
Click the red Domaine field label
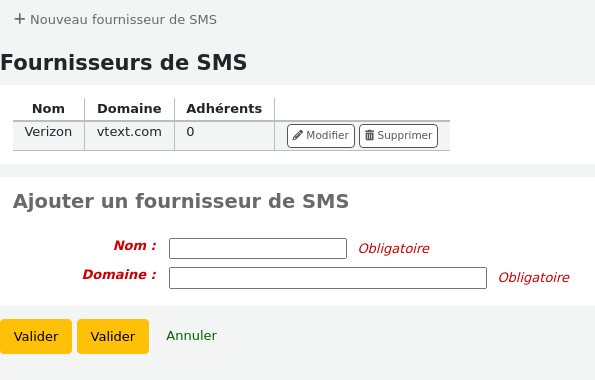[120, 274]
